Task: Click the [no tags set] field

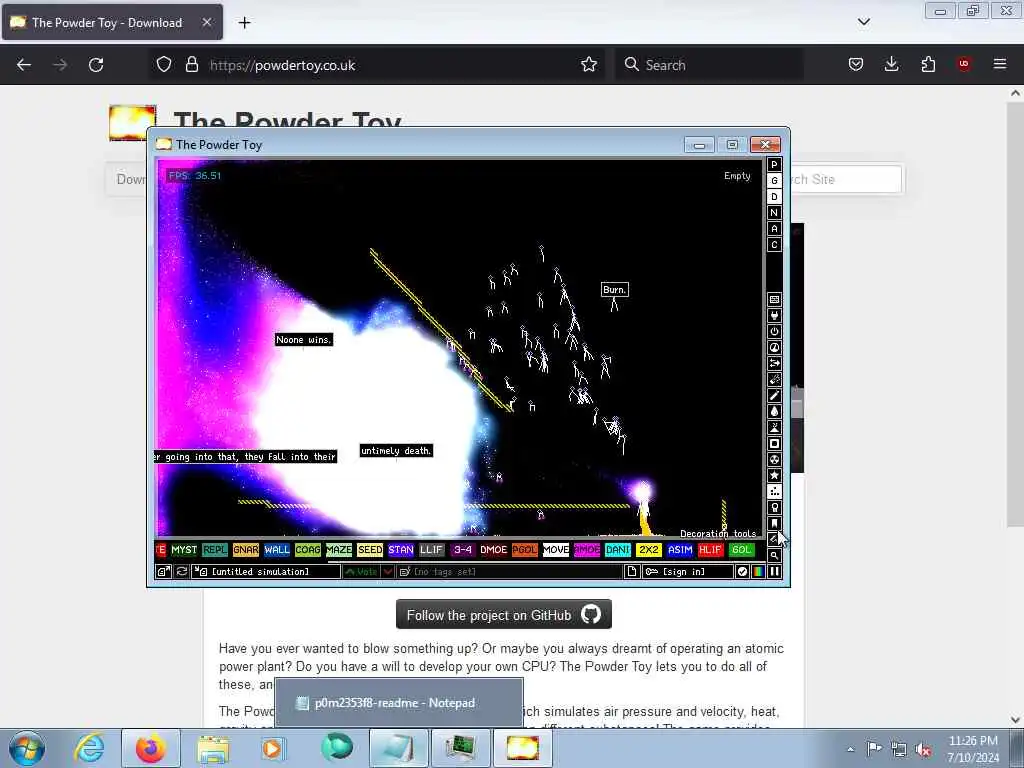Action: click(x=509, y=571)
